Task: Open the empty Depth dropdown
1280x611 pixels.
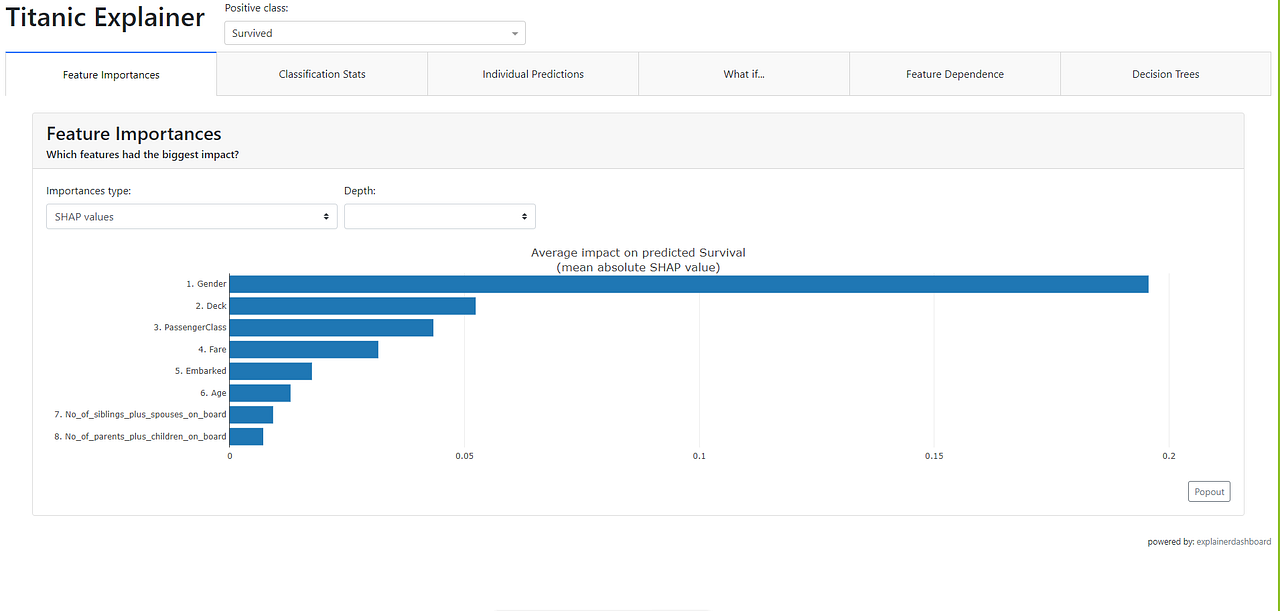Action: (x=439, y=216)
